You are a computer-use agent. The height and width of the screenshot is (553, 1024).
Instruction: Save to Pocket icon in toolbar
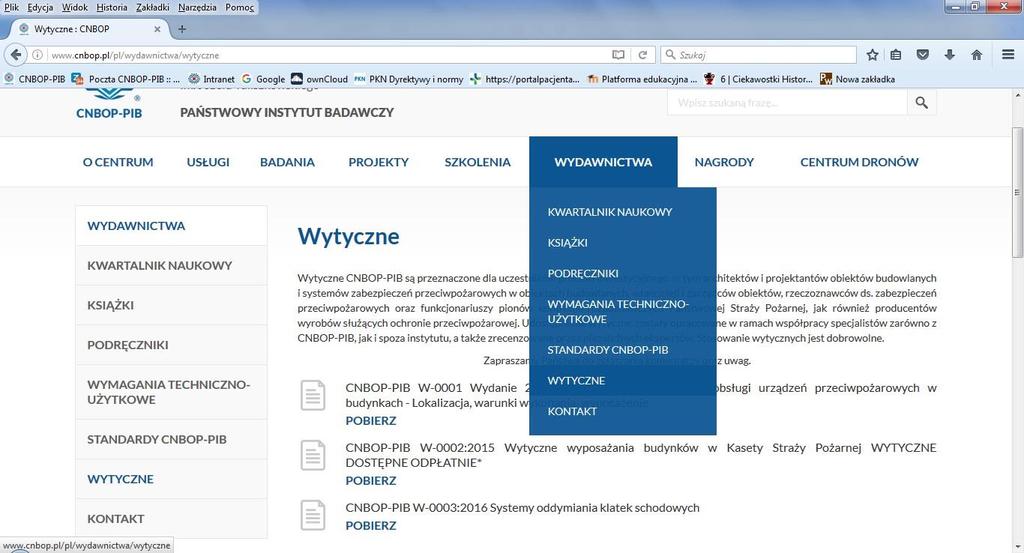point(923,55)
